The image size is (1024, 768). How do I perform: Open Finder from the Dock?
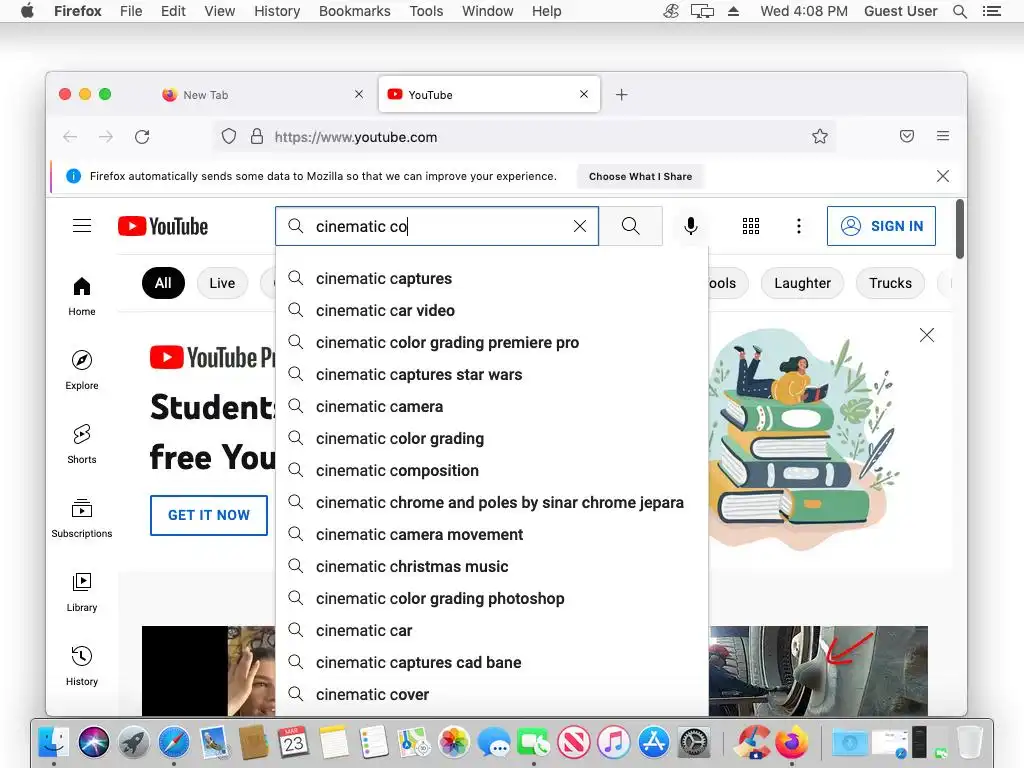(x=54, y=743)
